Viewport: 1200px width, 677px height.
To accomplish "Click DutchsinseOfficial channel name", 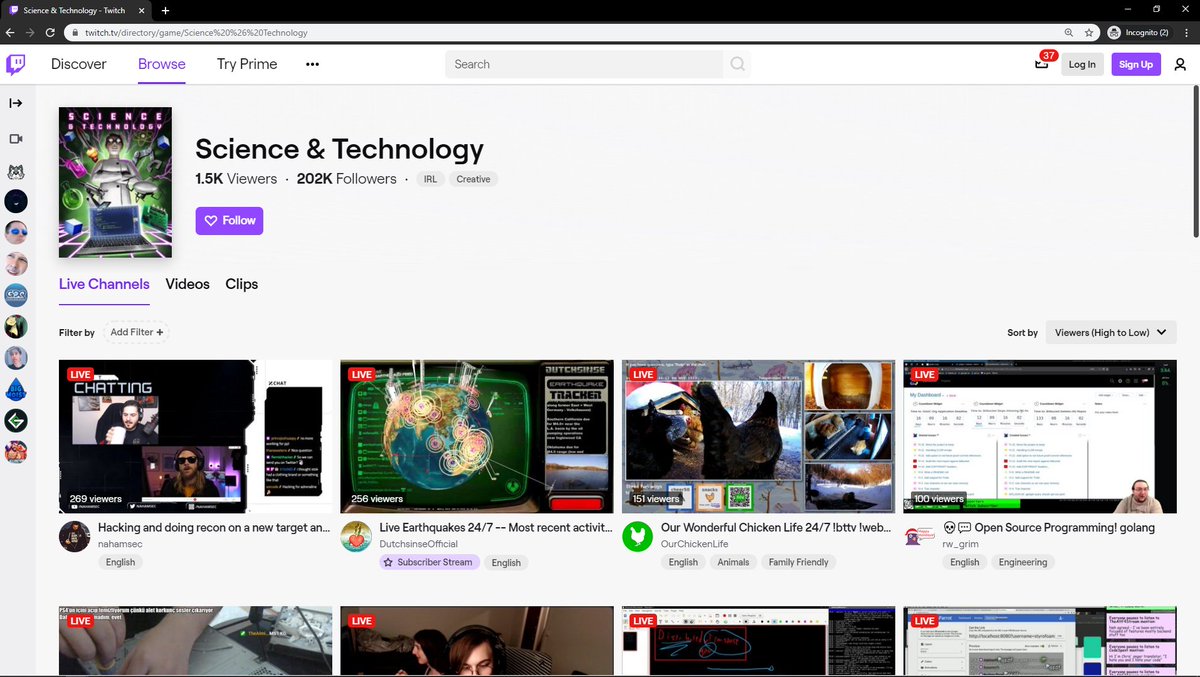I will point(418,544).
